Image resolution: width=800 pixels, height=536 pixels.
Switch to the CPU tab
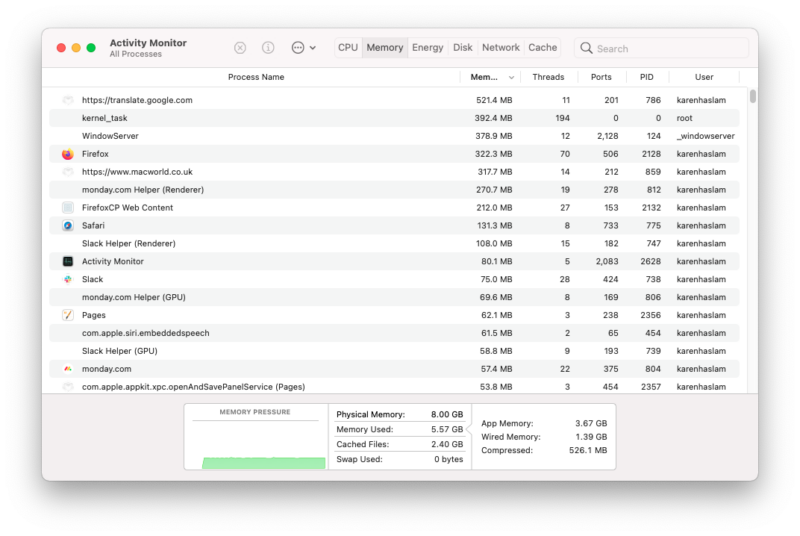347,48
